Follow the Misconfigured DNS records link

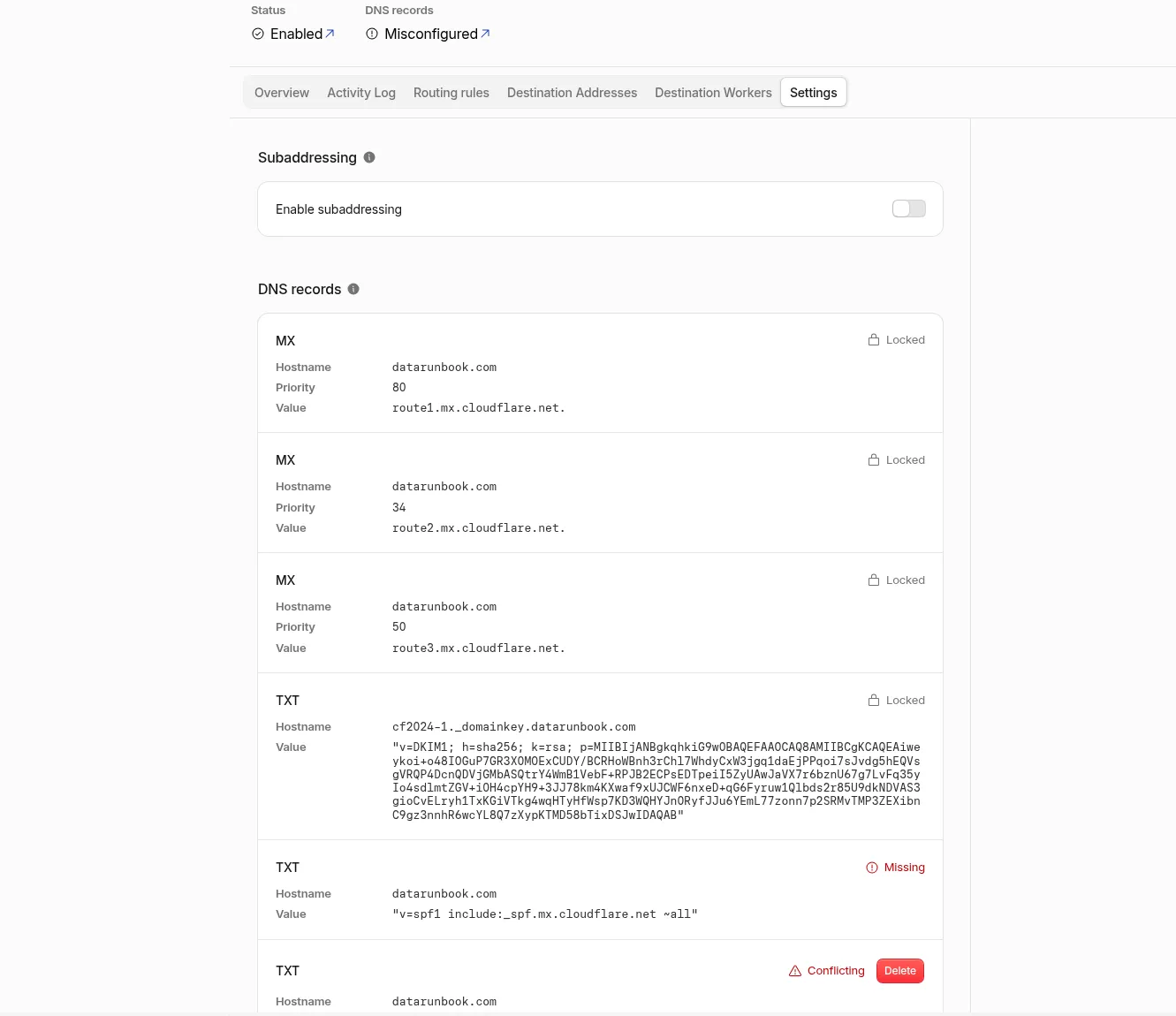click(x=437, y=34)
